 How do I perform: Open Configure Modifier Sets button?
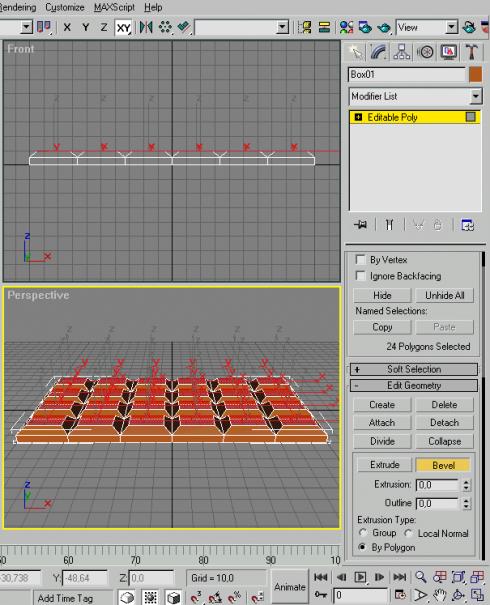(x=468, y=225)
